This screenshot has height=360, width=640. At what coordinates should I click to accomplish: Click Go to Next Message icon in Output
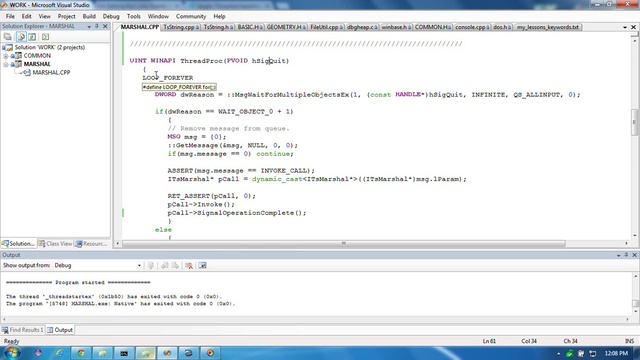(175, 266)
